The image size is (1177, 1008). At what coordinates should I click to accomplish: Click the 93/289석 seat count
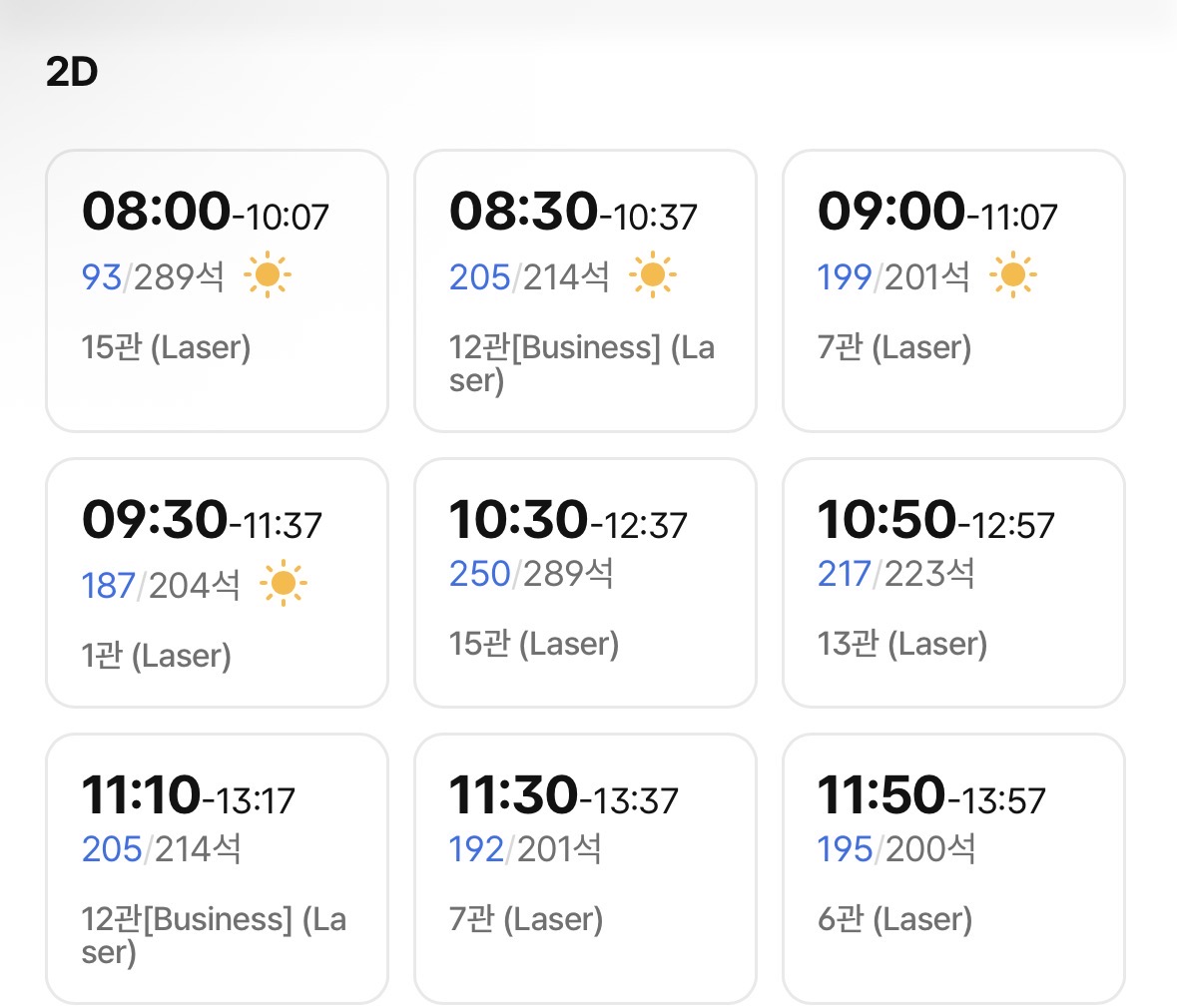tap(153, 276)
